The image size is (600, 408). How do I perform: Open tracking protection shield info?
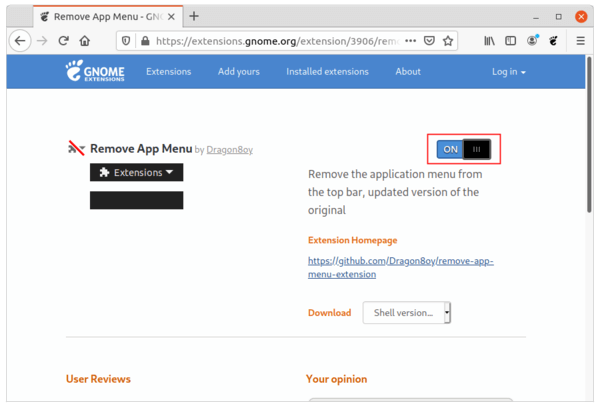126,41
